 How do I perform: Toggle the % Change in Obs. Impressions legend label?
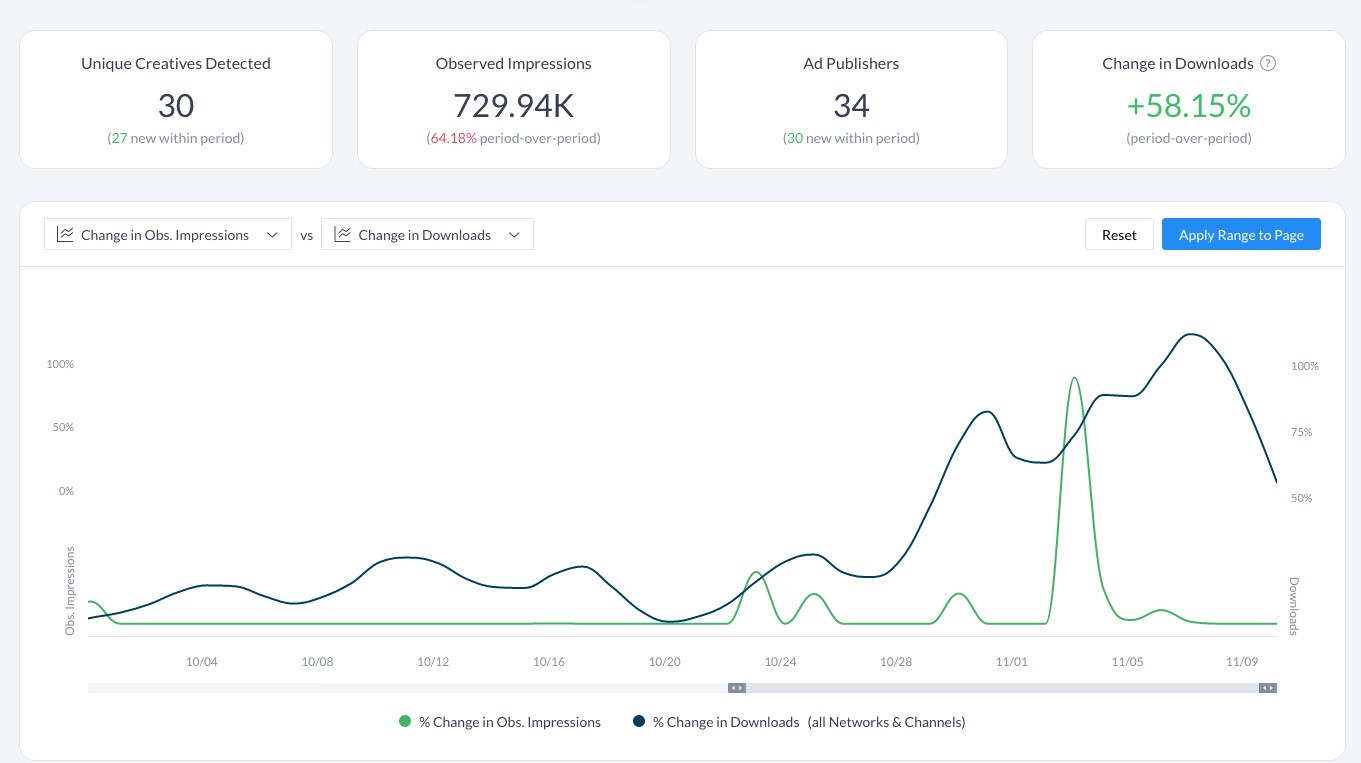509,722
